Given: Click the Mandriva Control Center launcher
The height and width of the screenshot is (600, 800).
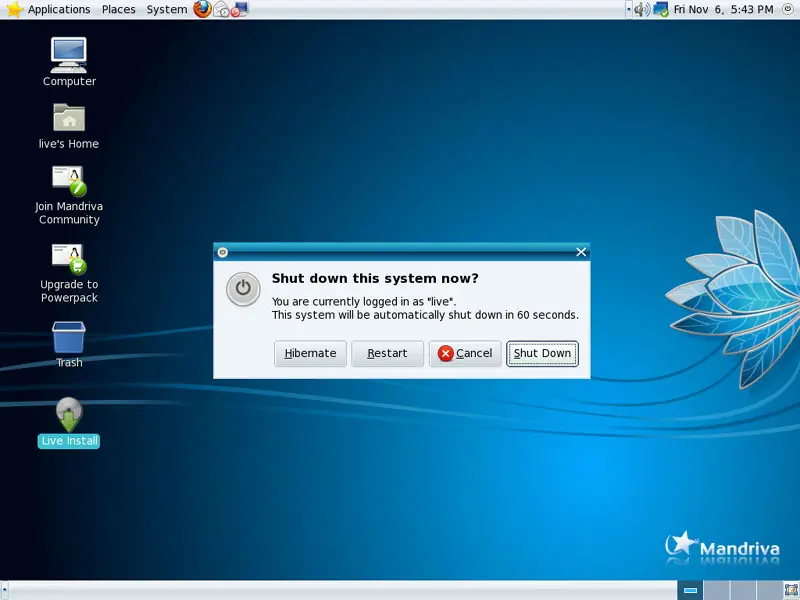Looking at the screenshot, I should [239, 9].
